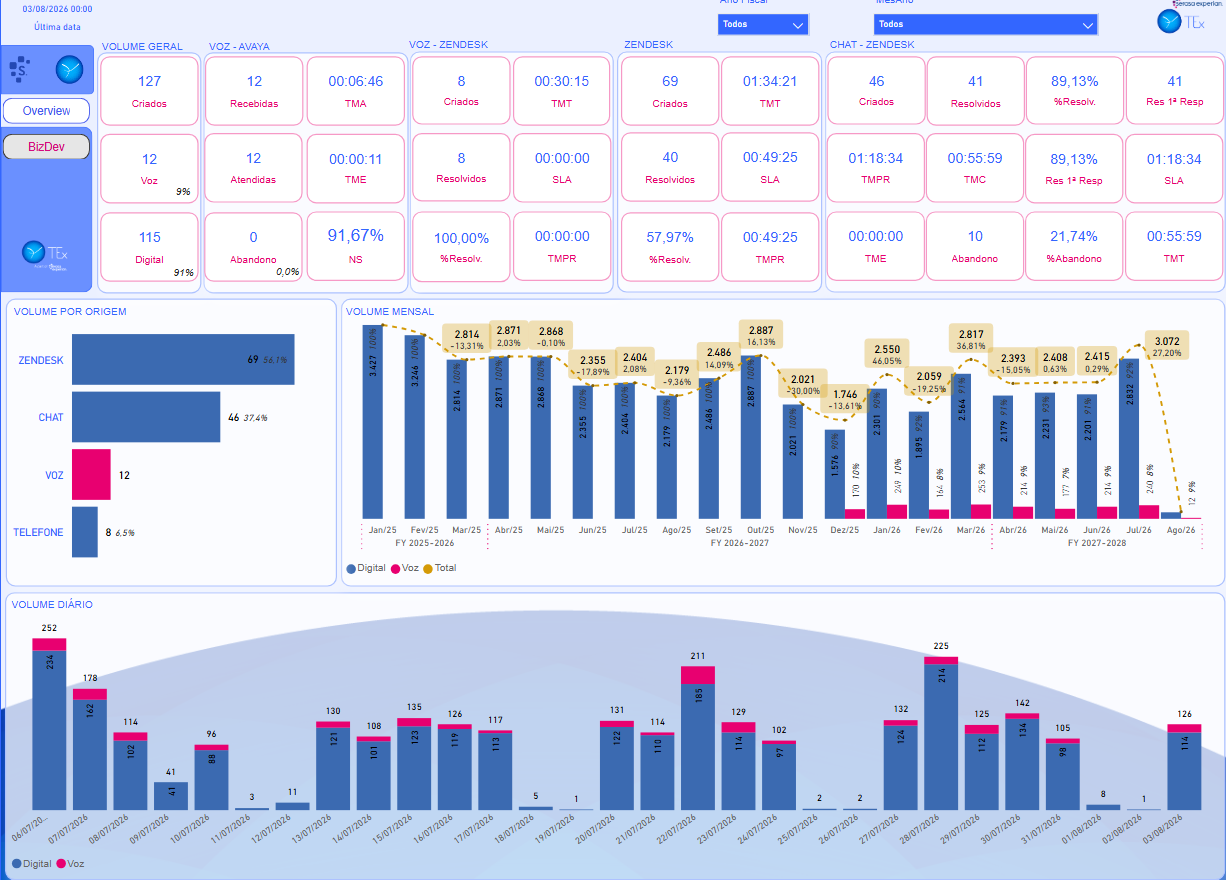Select the Digital legend swatch in Volume Diário
Screen dimensions: 1226x880
(x=17, y=863)
